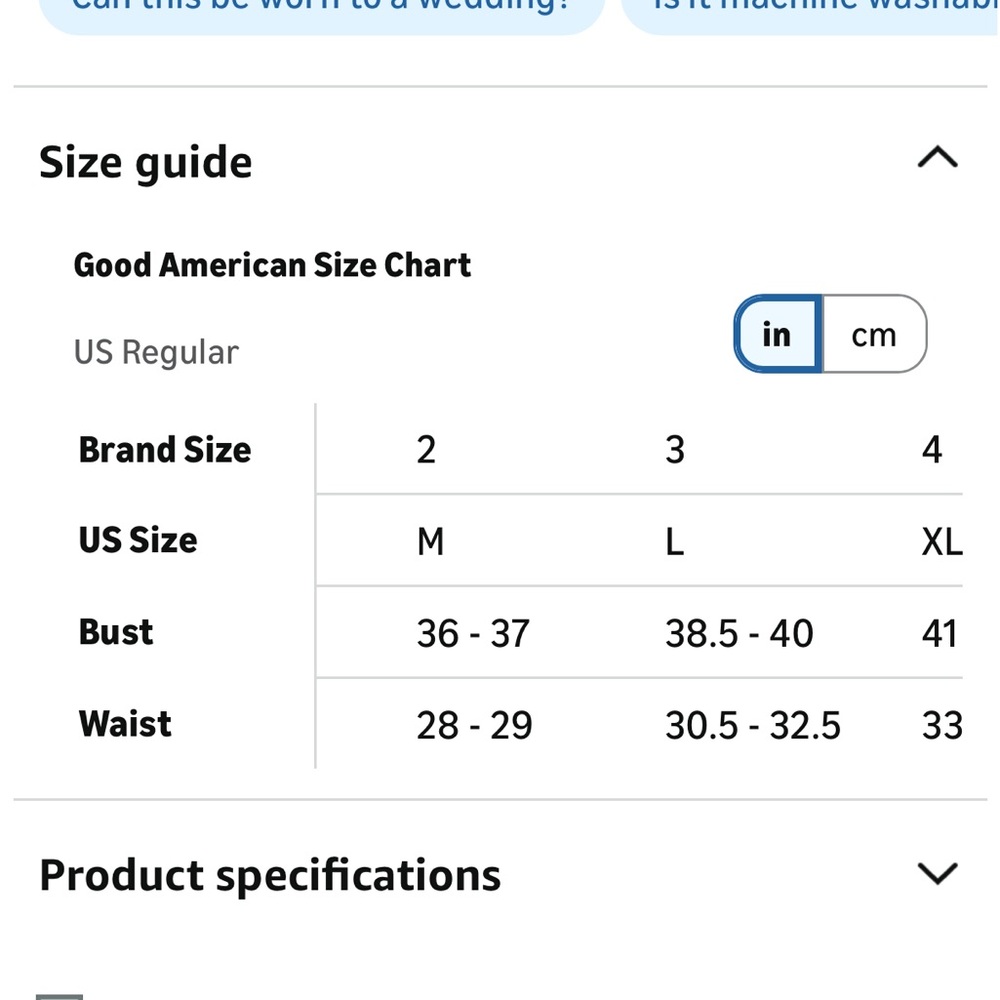Image resolution: width=1000 pixels, height=1000 pixels.
Task: Click the Bust 38.5 - 40 measurement
Action: coord(739,633)
